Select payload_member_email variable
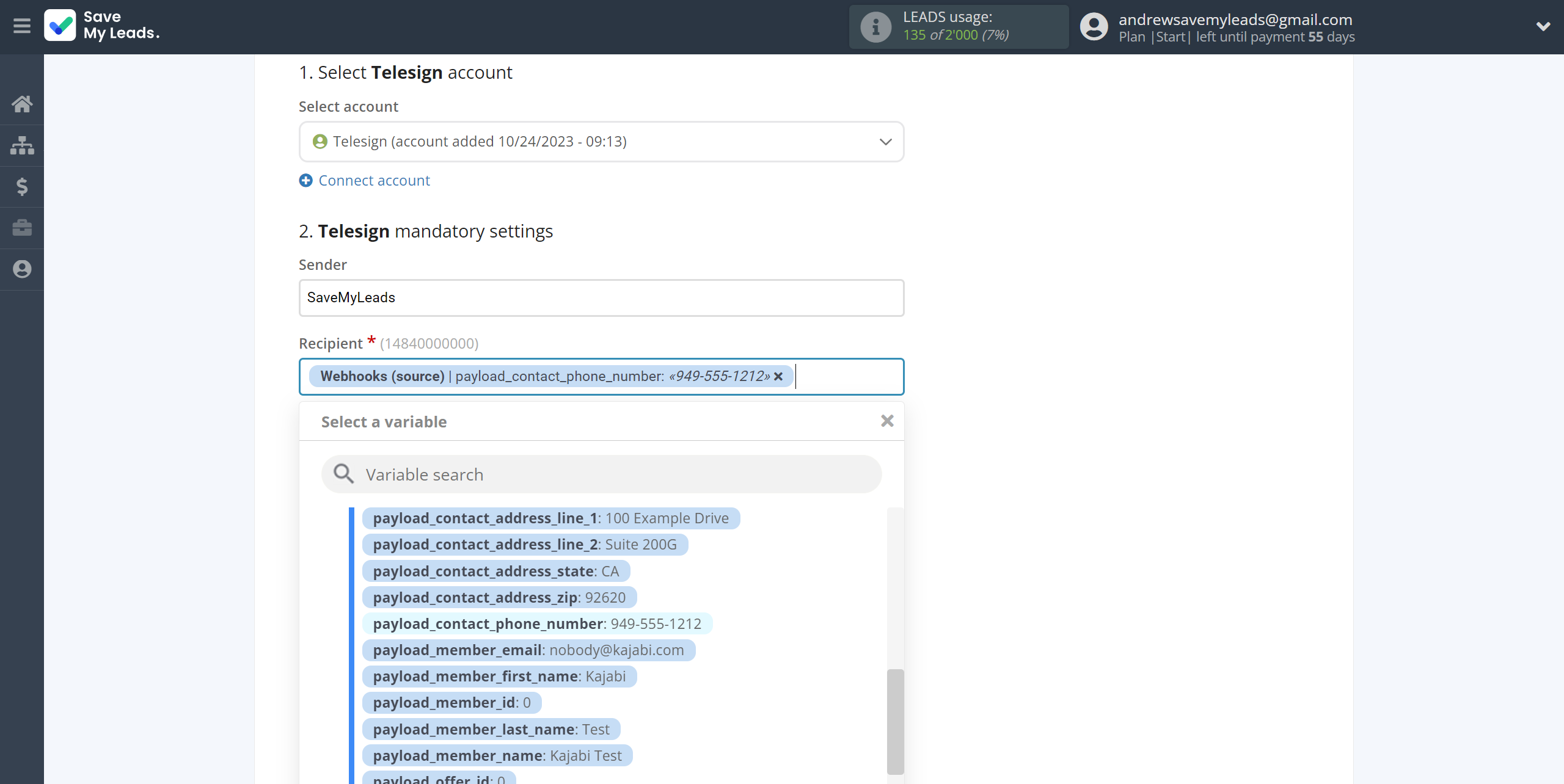 tap(528, 650)
